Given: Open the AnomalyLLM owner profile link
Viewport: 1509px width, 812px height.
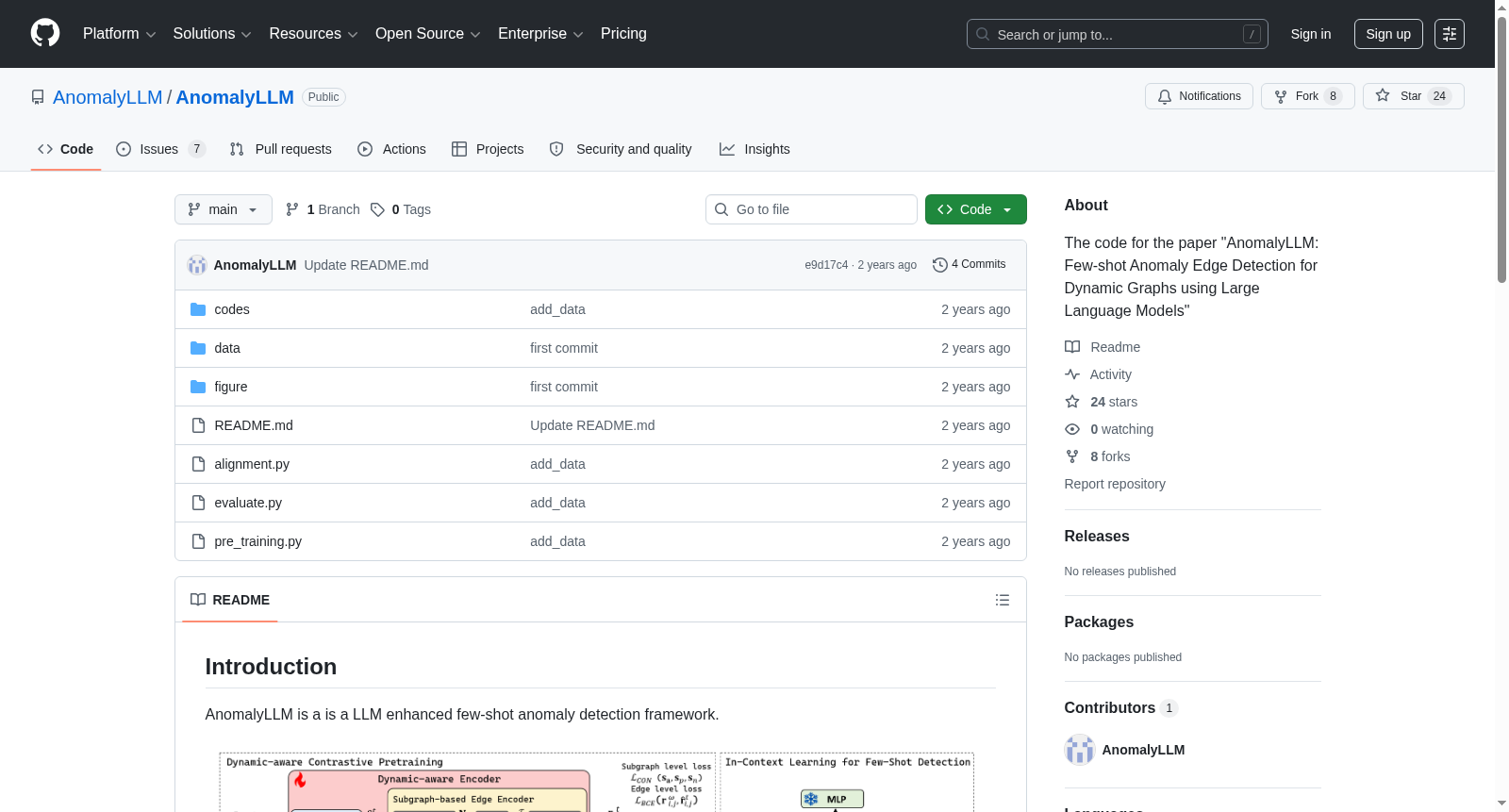Looking at the screenshot, I should pos(108,97).
